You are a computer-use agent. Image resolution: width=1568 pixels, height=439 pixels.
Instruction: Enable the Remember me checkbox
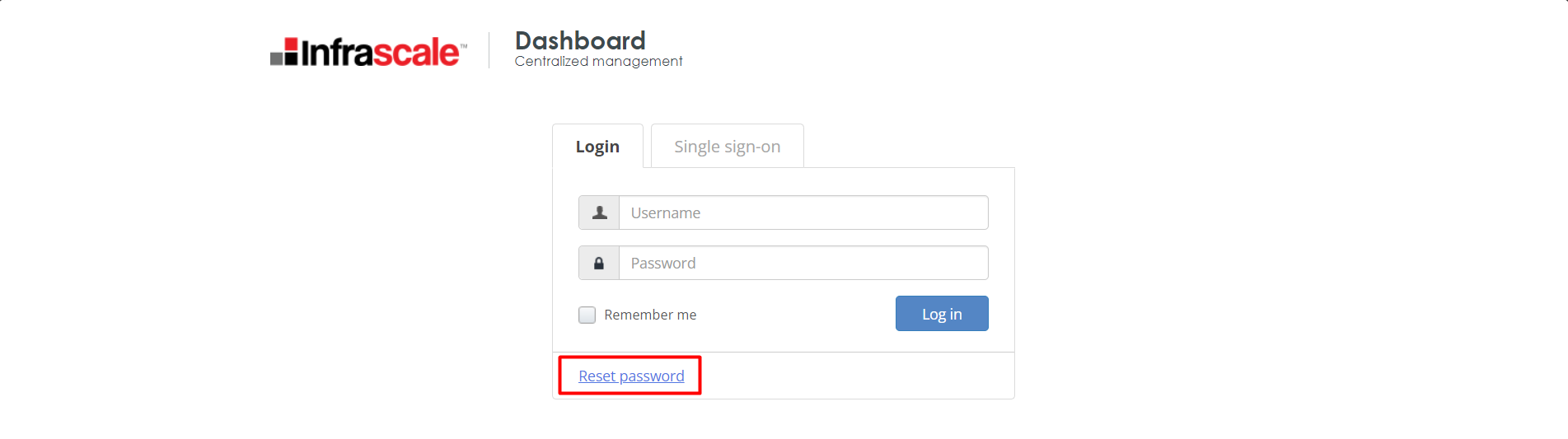pos(587,315)
